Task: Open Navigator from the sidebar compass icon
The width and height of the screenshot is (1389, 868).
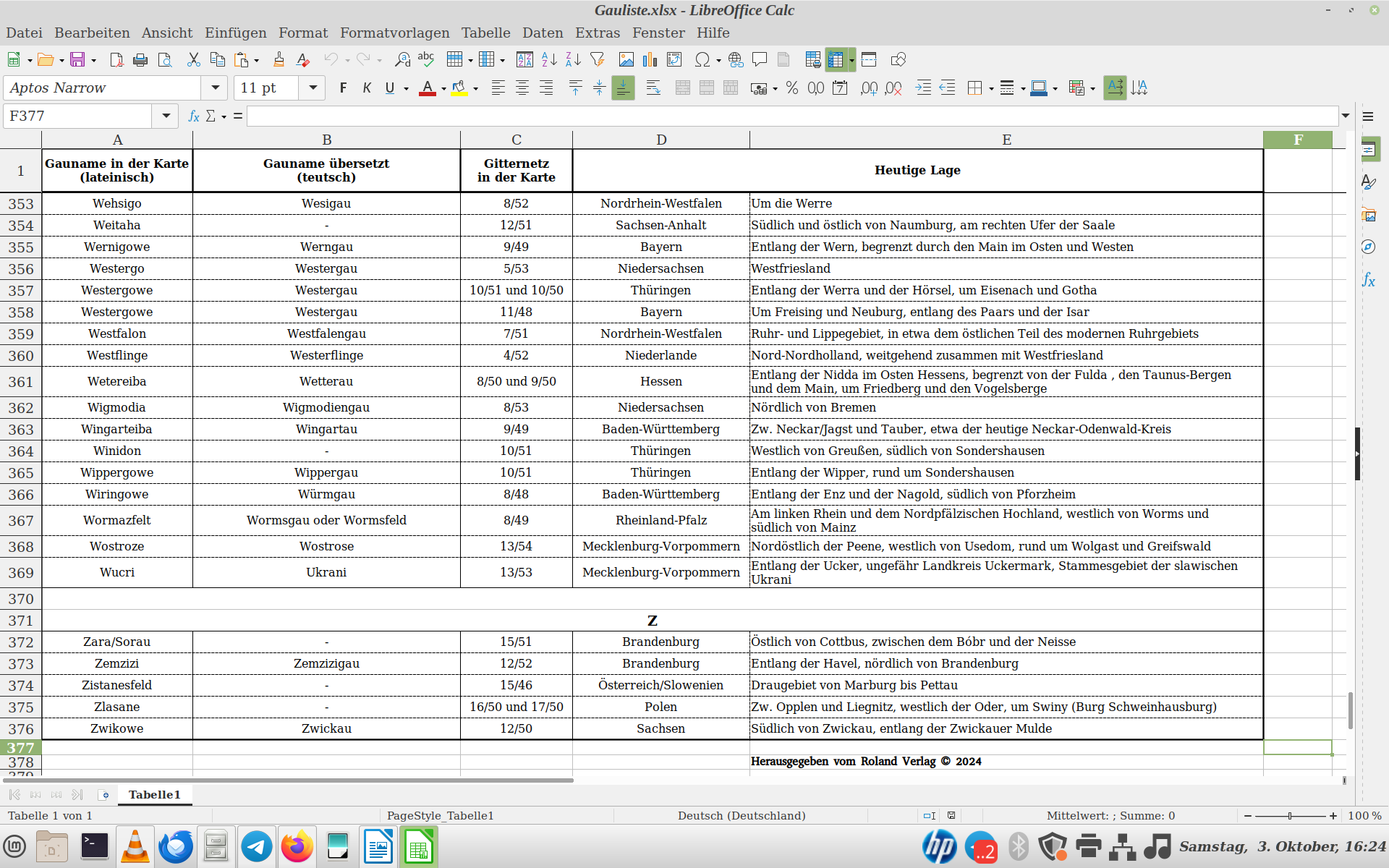Action: [1368, 247]
